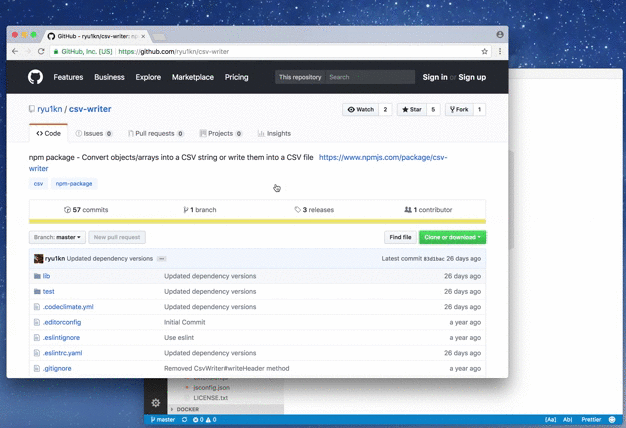Open the .eslintignore file
Viewport: 626px width, 428px height.
point(61,337)
